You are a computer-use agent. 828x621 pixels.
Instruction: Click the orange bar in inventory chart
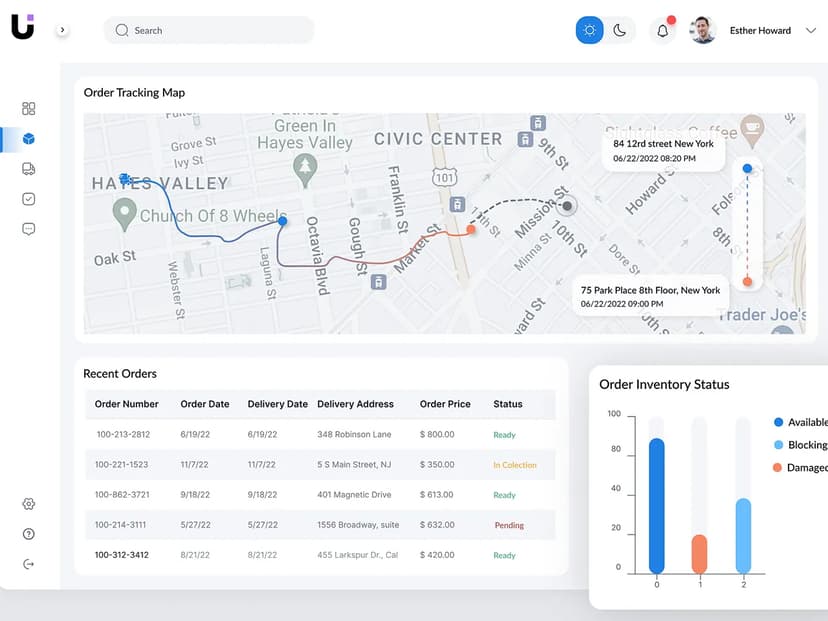click(x=699, y=554)
